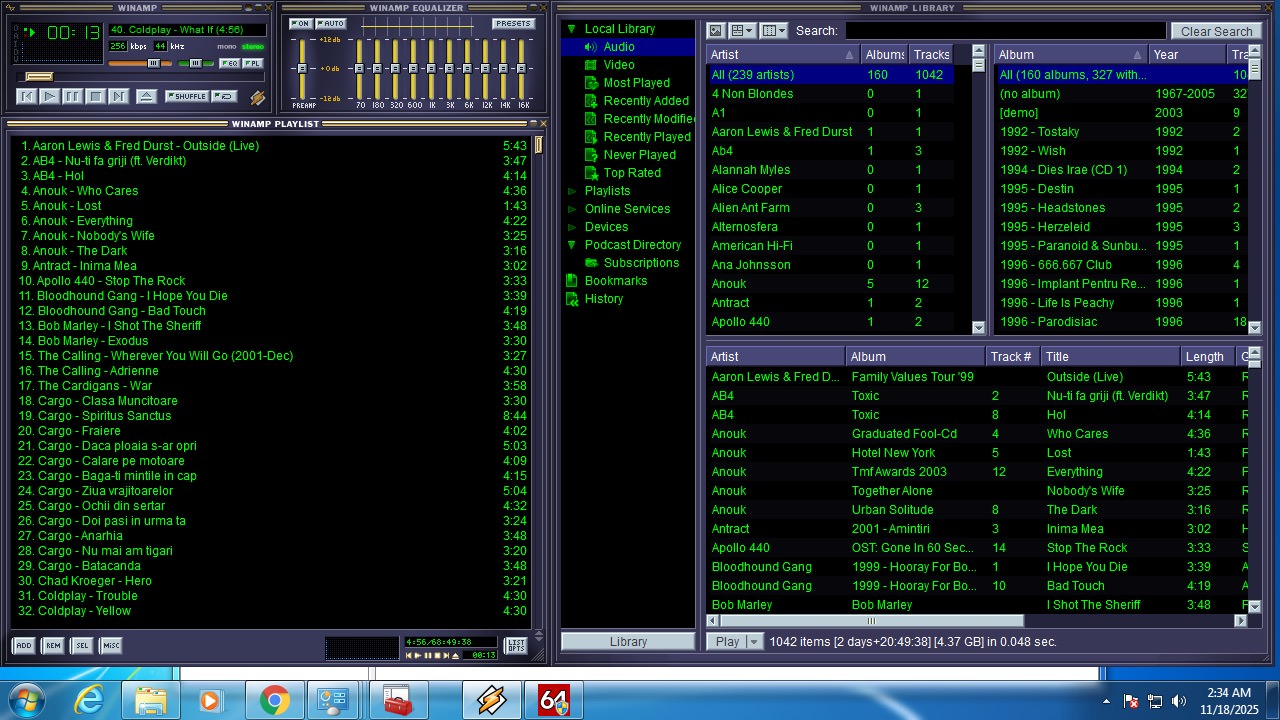Open the Most Played library view
Viewport: 1280px width, 720px height.
coord(636,83)
